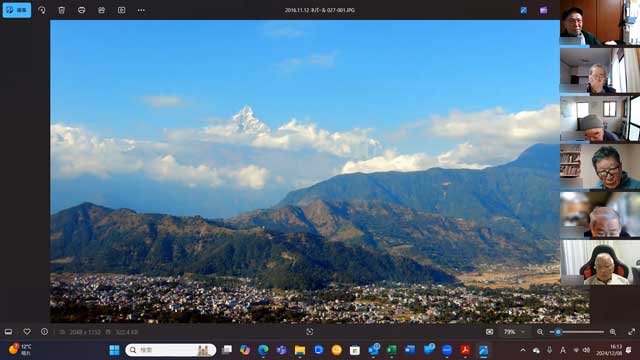Open file info with the info icon

point(44,332)
